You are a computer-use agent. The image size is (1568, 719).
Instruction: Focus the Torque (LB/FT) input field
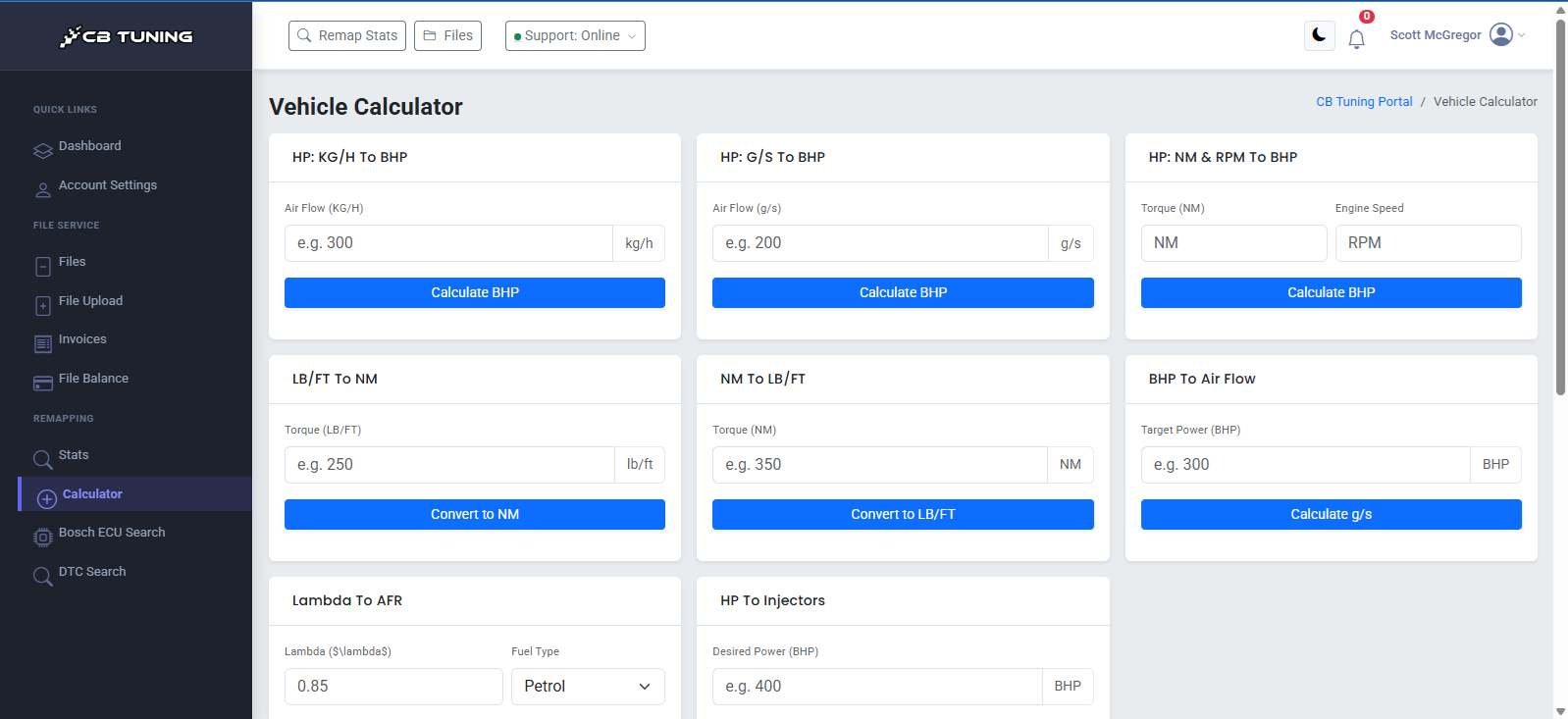(449, 465)
